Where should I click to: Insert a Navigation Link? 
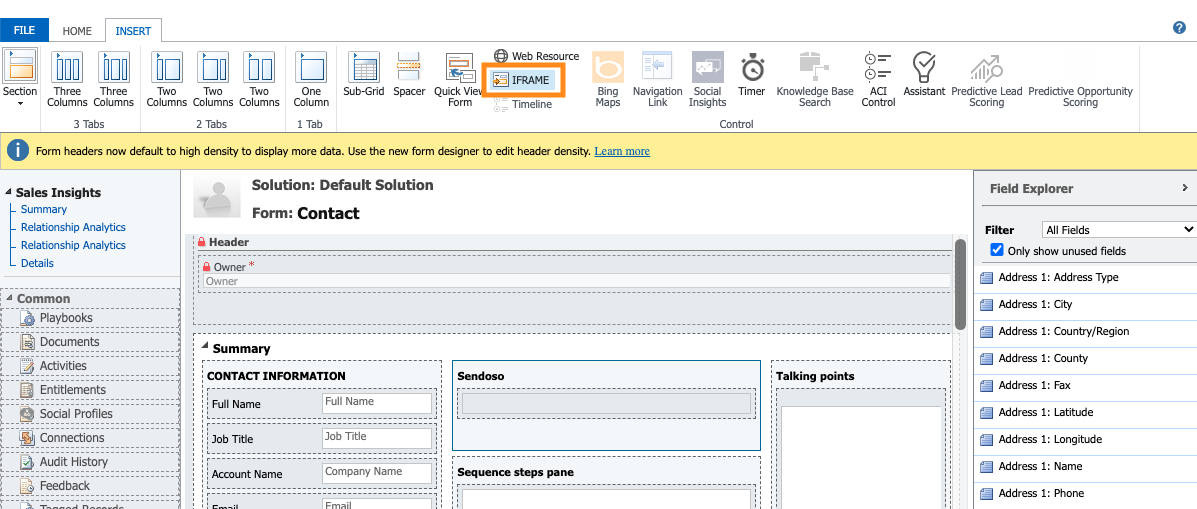tap(657, 79)
